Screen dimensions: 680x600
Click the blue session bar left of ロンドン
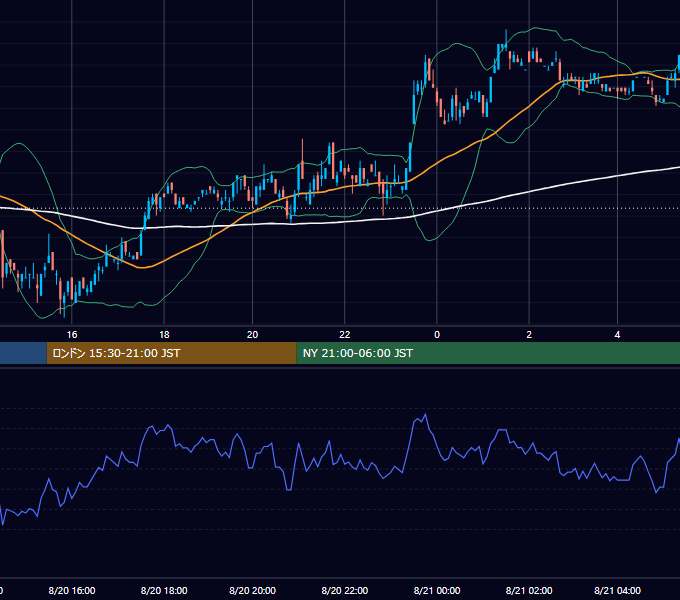[x=23, y=353]
